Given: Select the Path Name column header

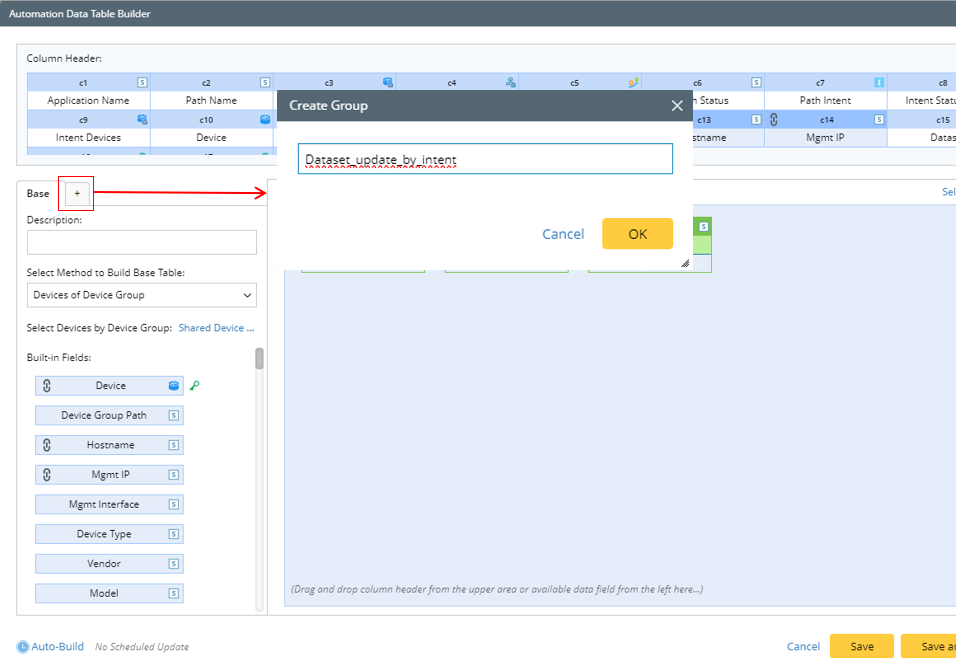Looking at the screenshot, I should (212, 101).
